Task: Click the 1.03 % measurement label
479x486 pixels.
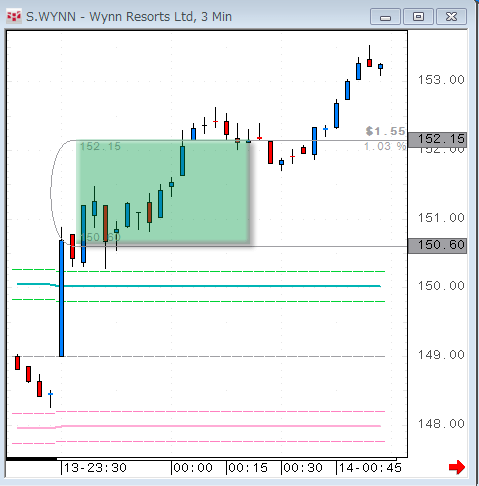Action: tap(385, 146)
